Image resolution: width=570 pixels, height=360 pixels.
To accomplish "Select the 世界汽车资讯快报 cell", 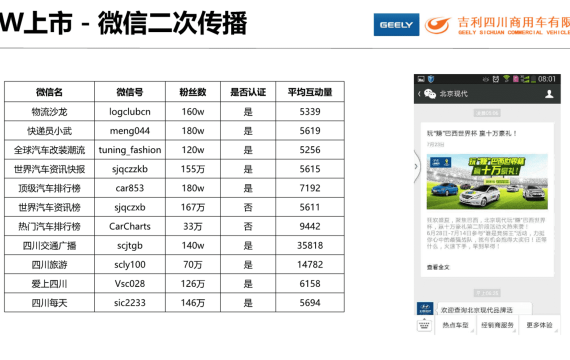I will tap(49, 169).
